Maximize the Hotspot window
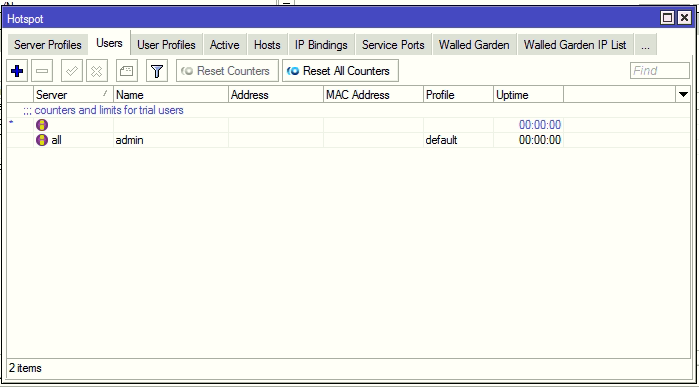 (x=667, y=18)
